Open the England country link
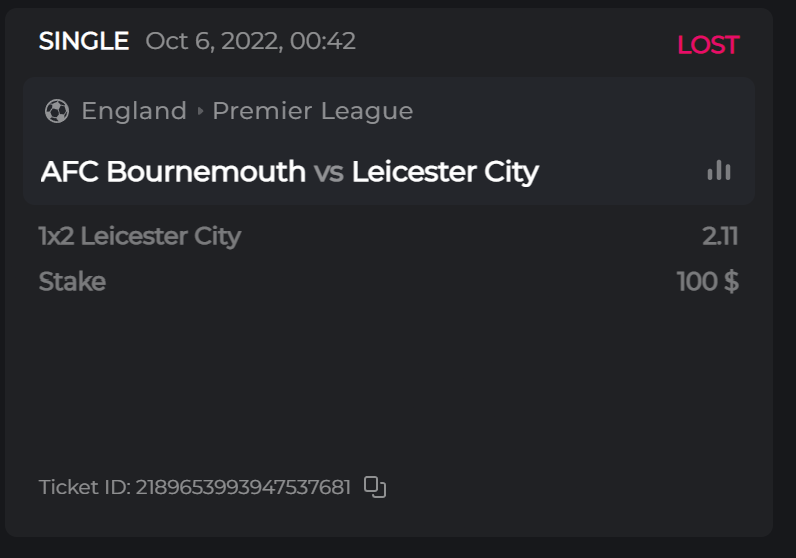This screenshot has height=558, width=796. [134, 111]
